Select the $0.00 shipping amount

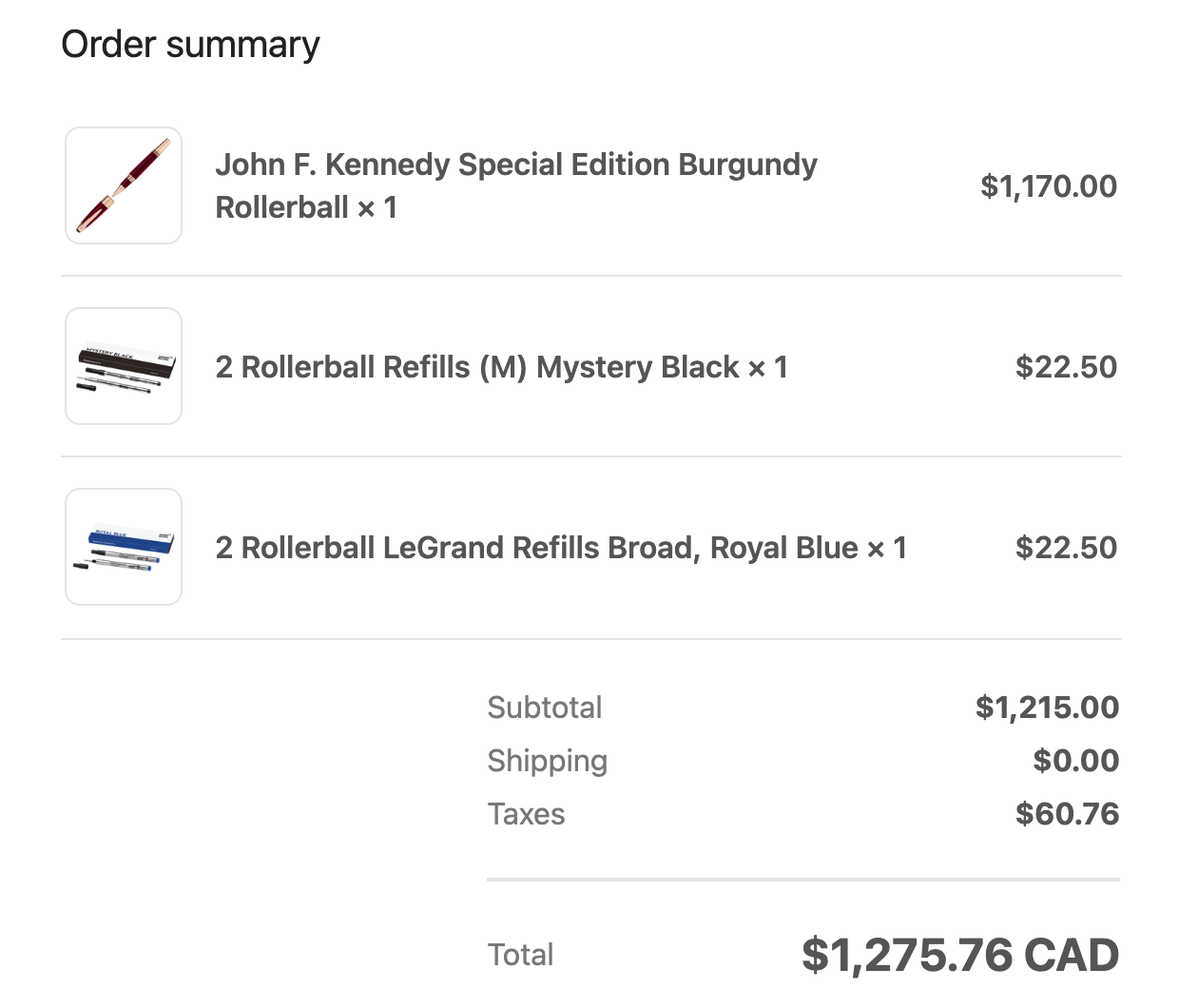(1075, 761)
